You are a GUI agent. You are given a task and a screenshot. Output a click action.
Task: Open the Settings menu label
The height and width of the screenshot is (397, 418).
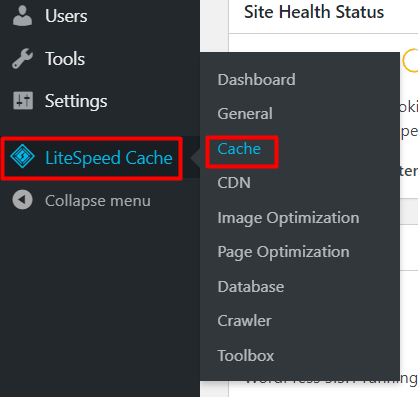76,101
